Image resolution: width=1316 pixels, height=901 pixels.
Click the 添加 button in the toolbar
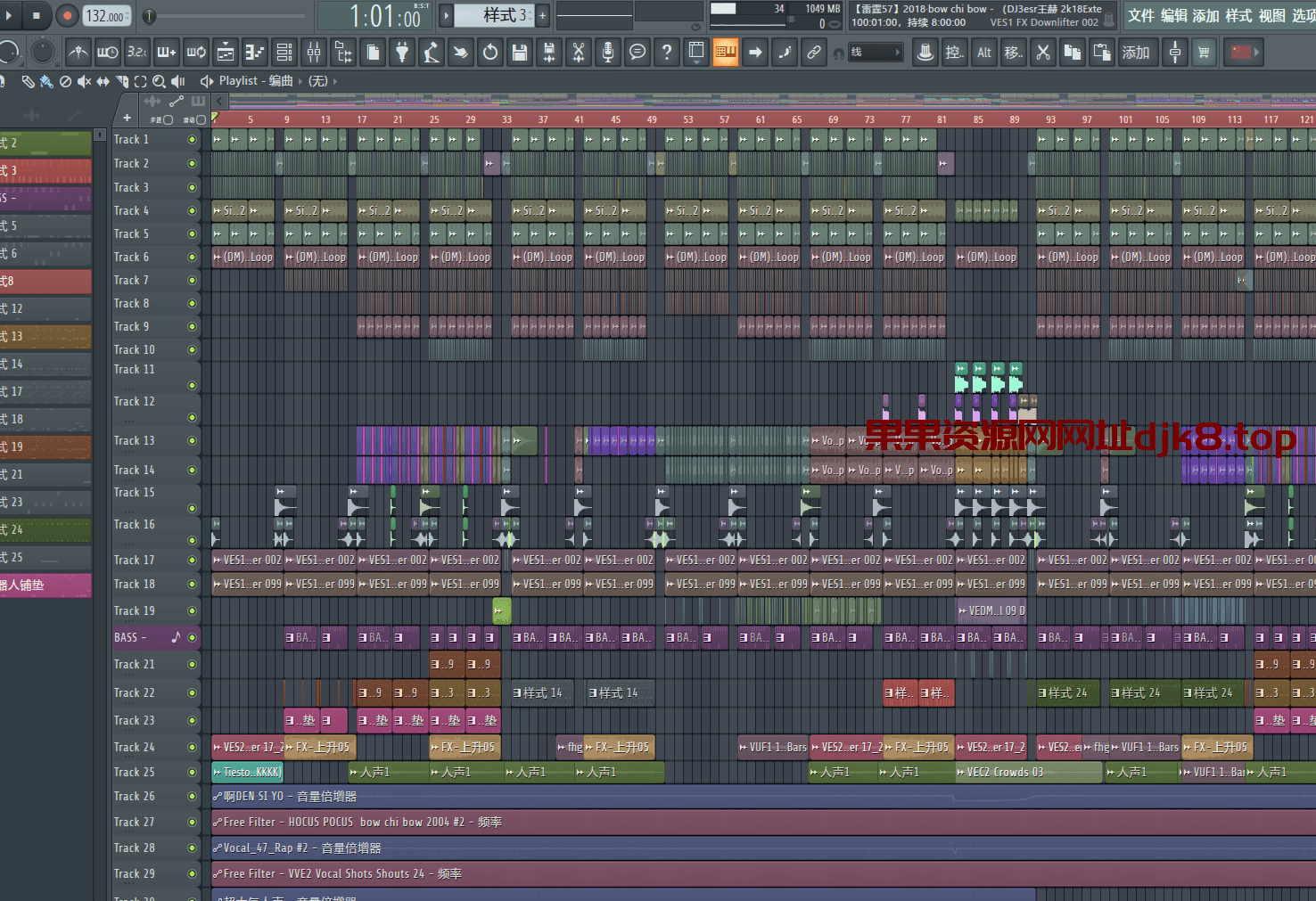pyautogui.click(x=1135, y=53)
